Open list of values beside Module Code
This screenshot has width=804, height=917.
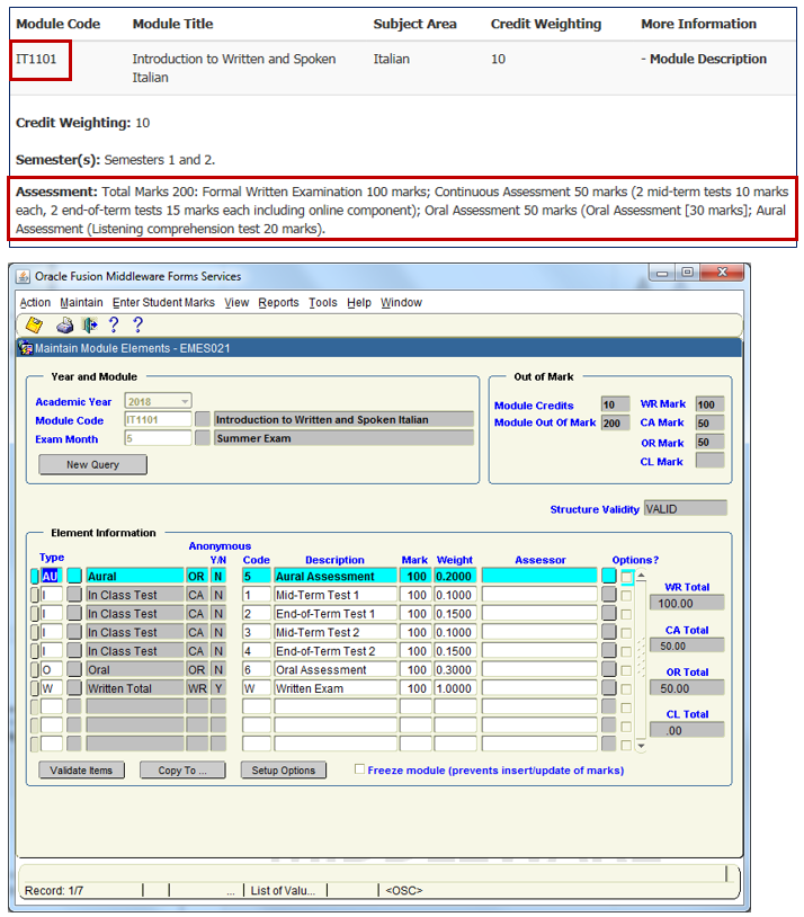click(203, 420)
